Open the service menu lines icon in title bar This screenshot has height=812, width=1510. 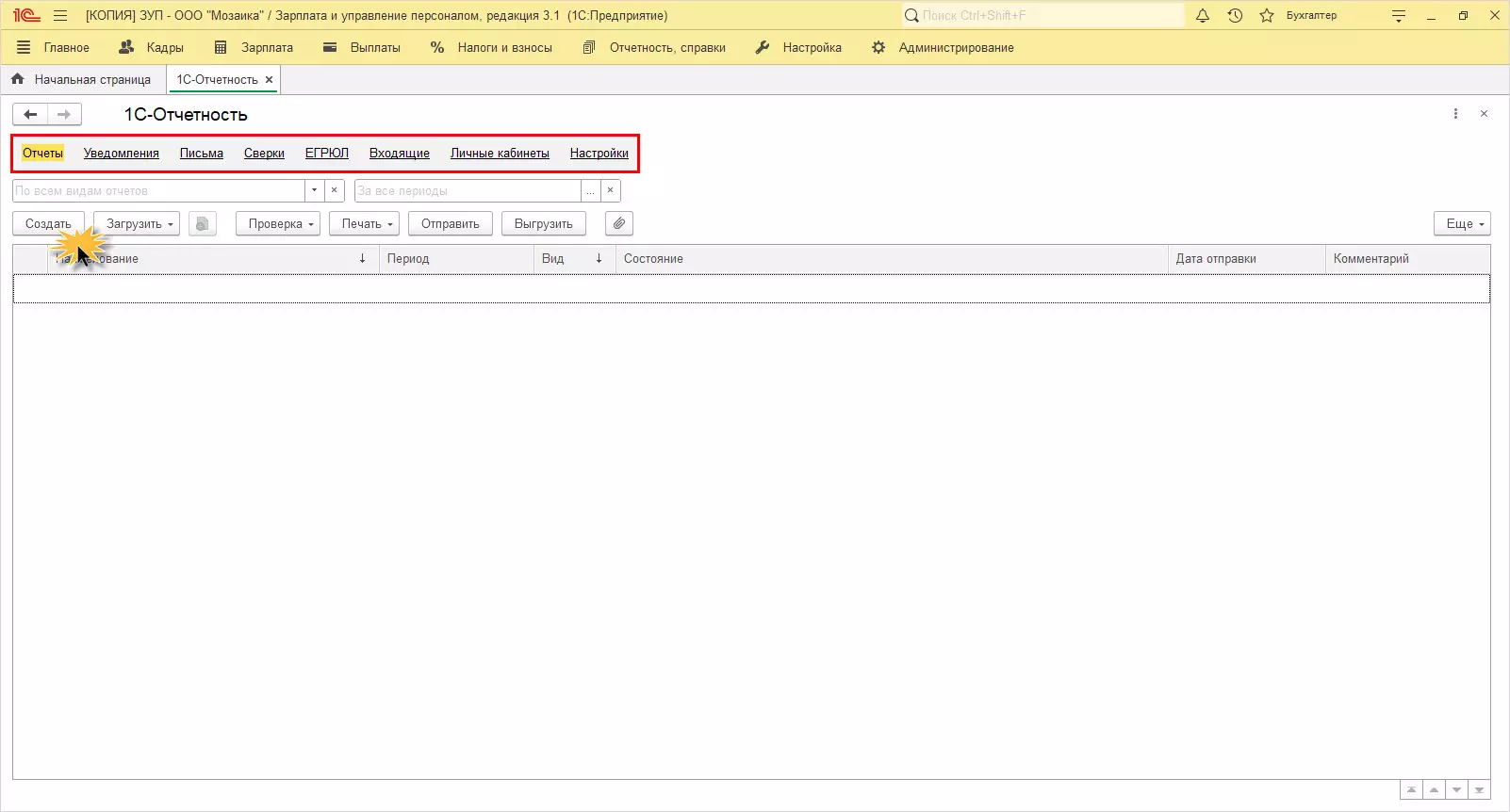point(1399,16)
